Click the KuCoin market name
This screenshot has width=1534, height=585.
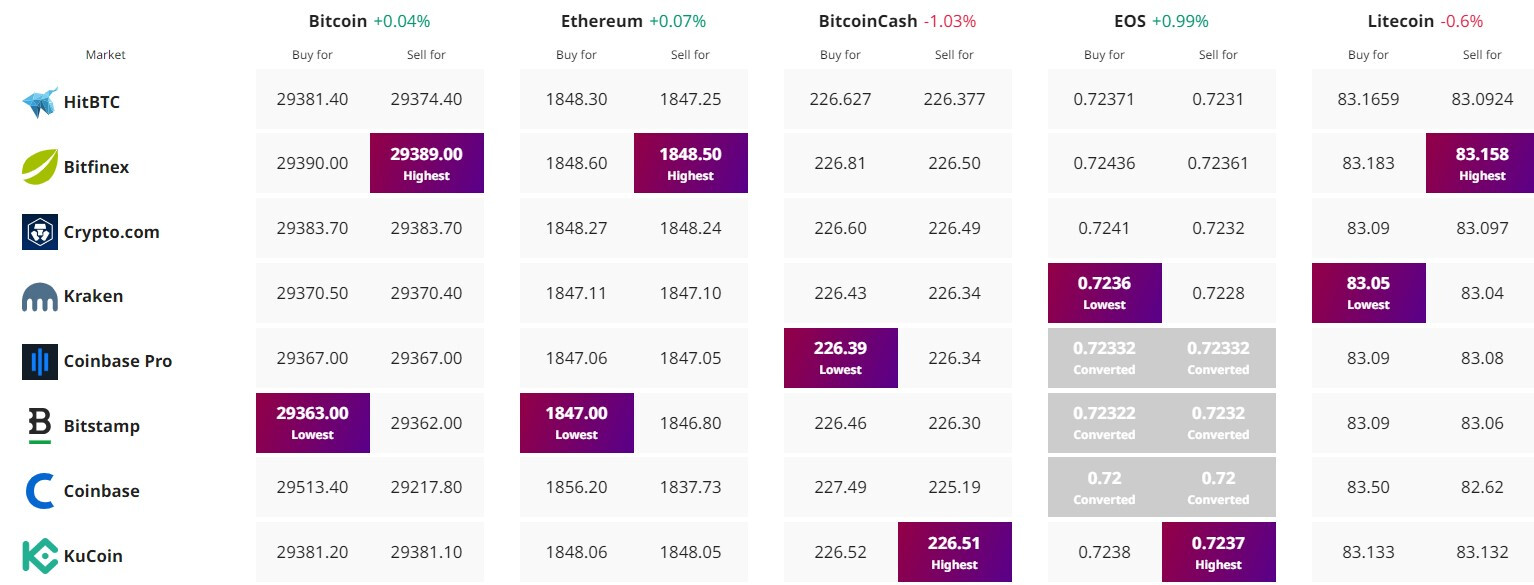pyautogui.click(x=93, y=556)
